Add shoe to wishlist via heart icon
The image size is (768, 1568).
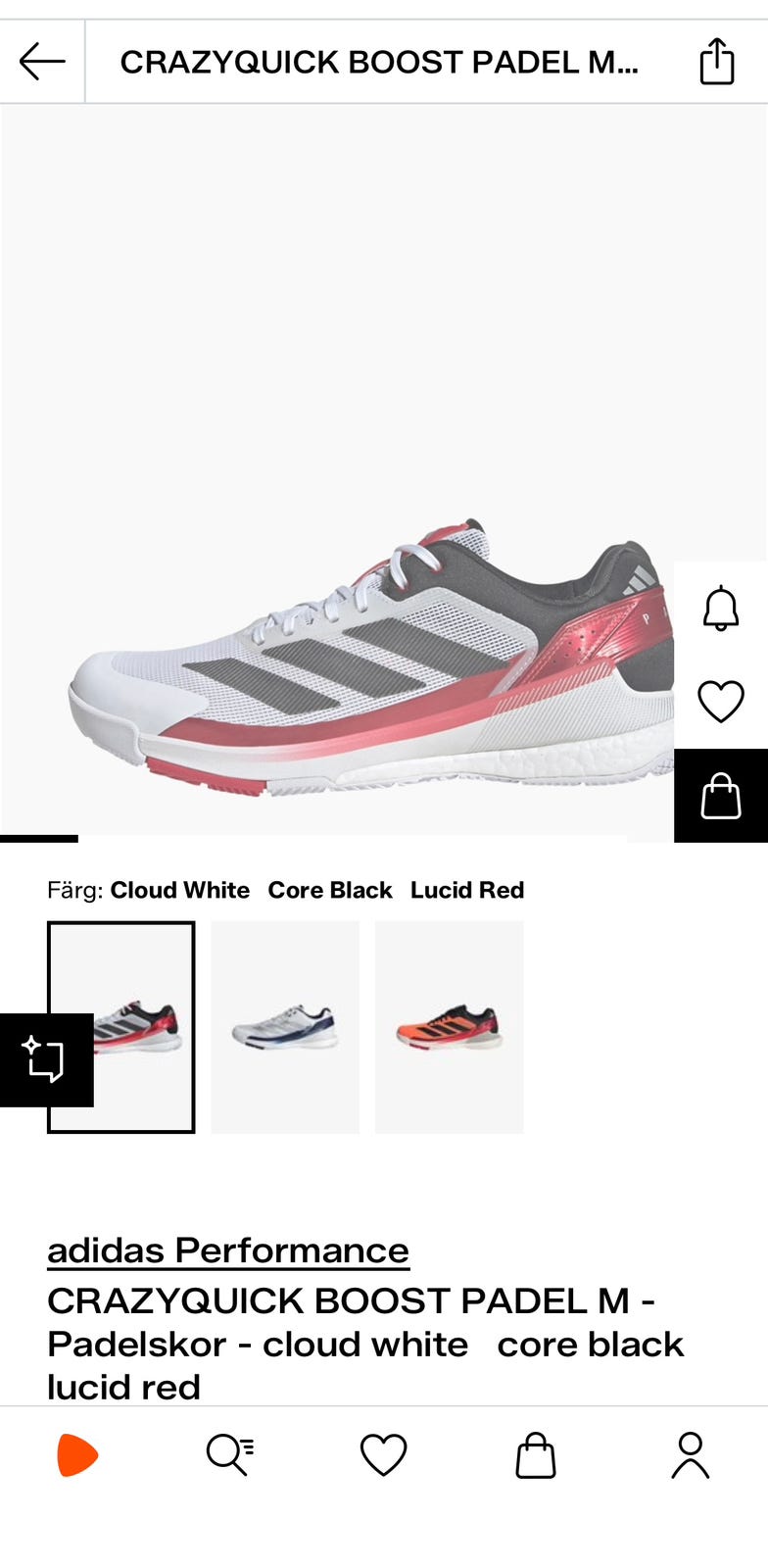[721, 702]
